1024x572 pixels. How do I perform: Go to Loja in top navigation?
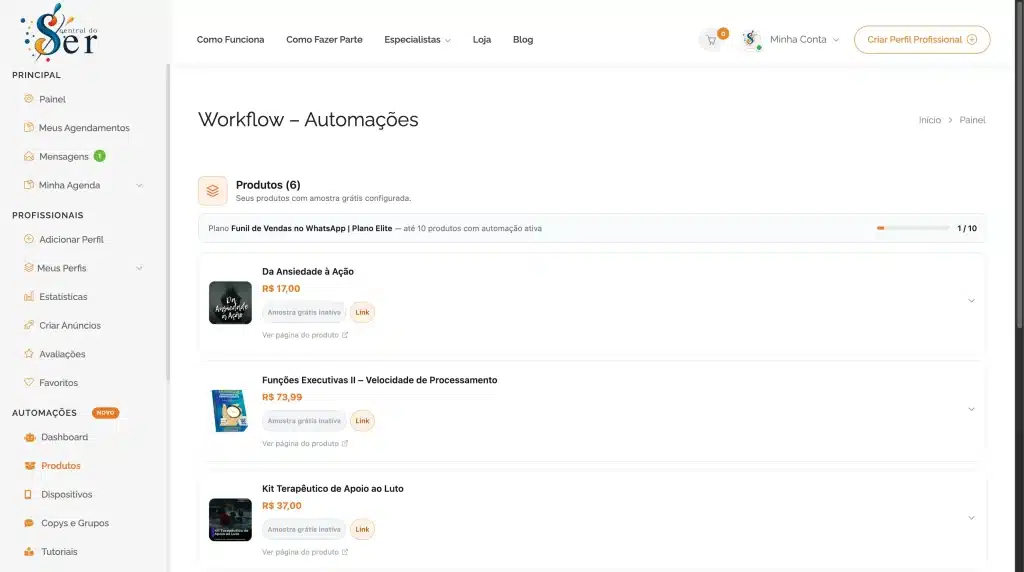tap(482, 40)
